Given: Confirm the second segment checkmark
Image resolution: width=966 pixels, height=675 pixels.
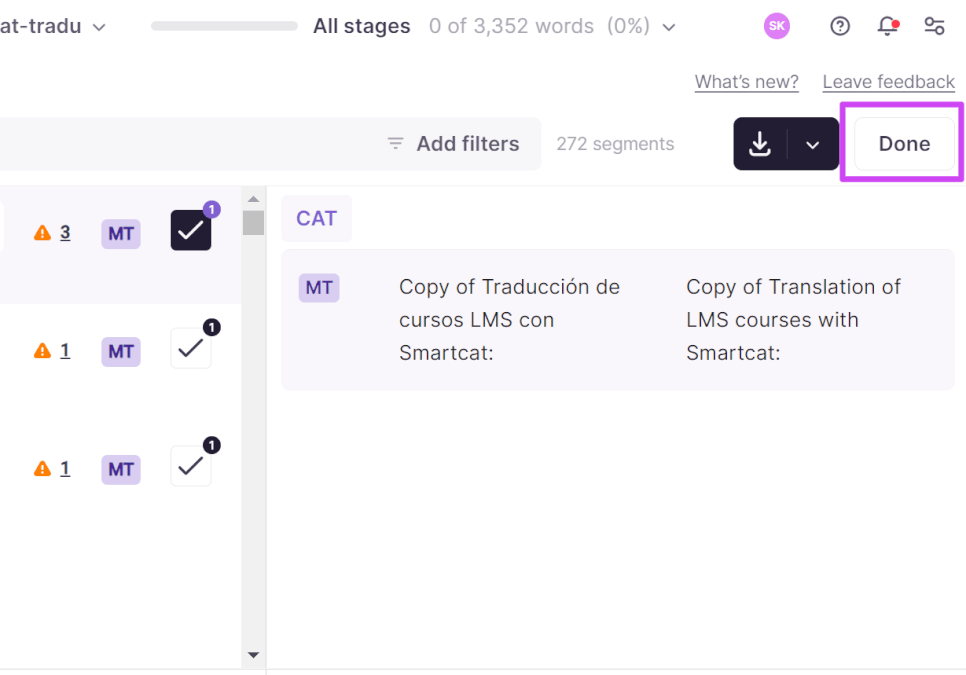Looking at the screenshot, I should (191, 349).
